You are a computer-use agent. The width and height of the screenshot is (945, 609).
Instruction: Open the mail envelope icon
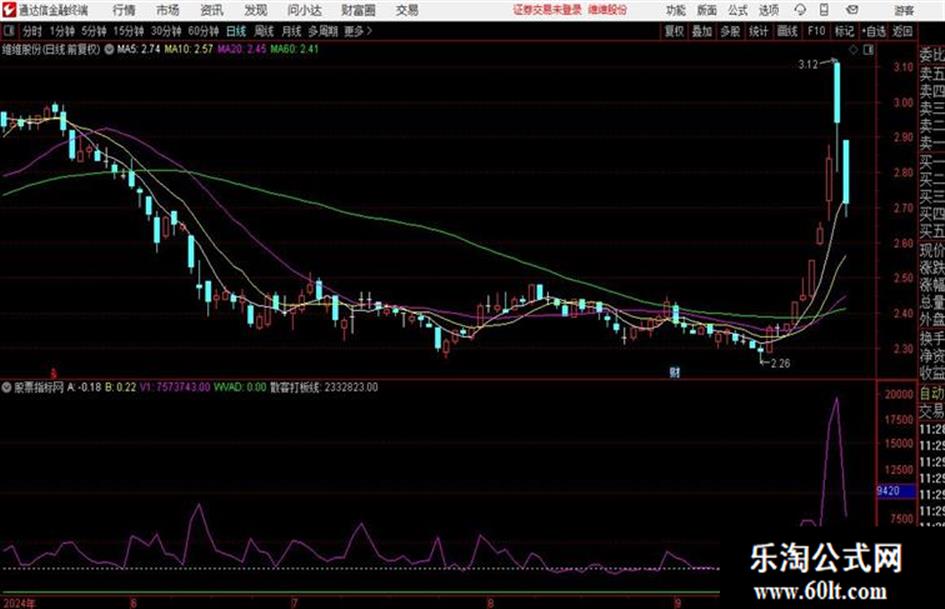tap(852, 10)
